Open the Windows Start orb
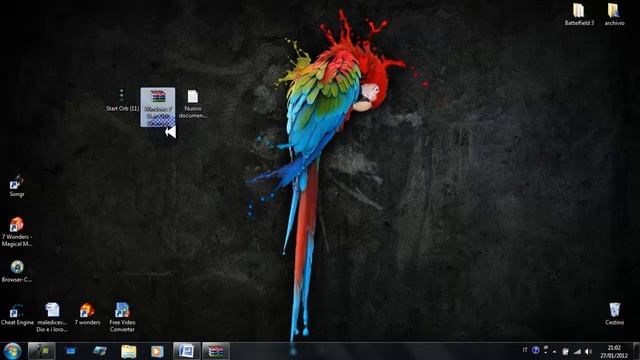 coord(12,351)
